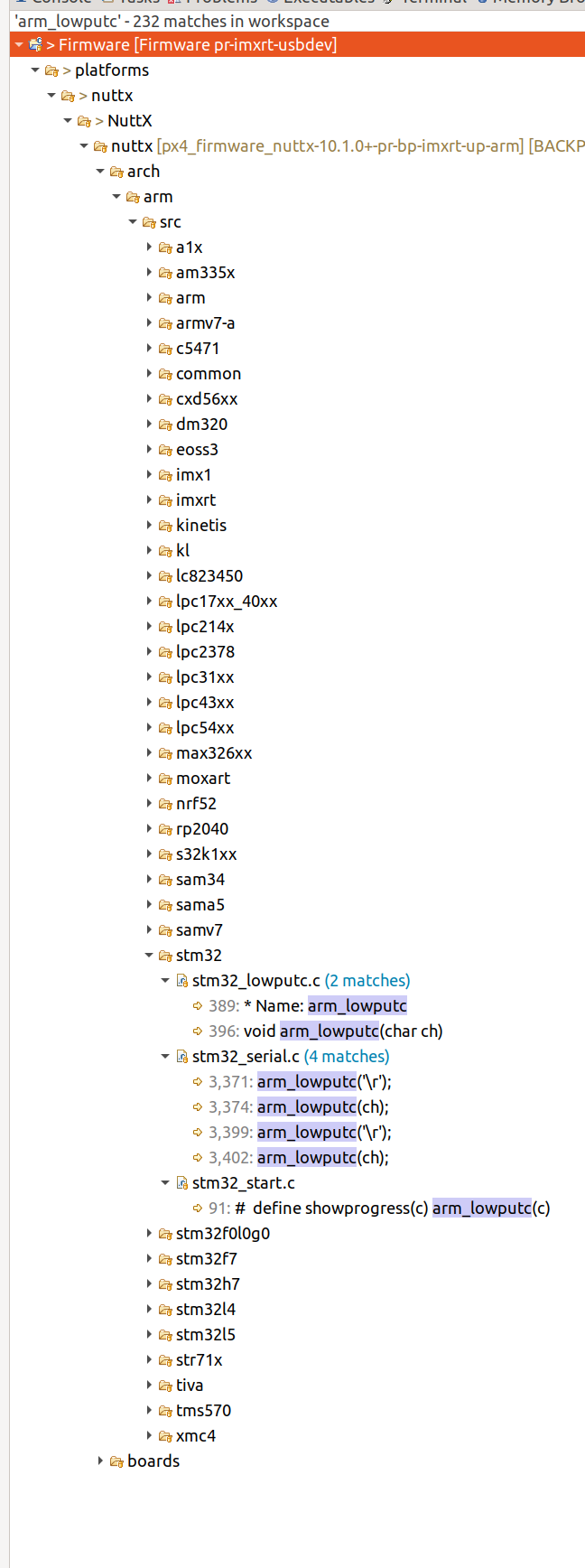Expand the imxrt folder arrow
585x1568 pixels.
pos(149,499)
